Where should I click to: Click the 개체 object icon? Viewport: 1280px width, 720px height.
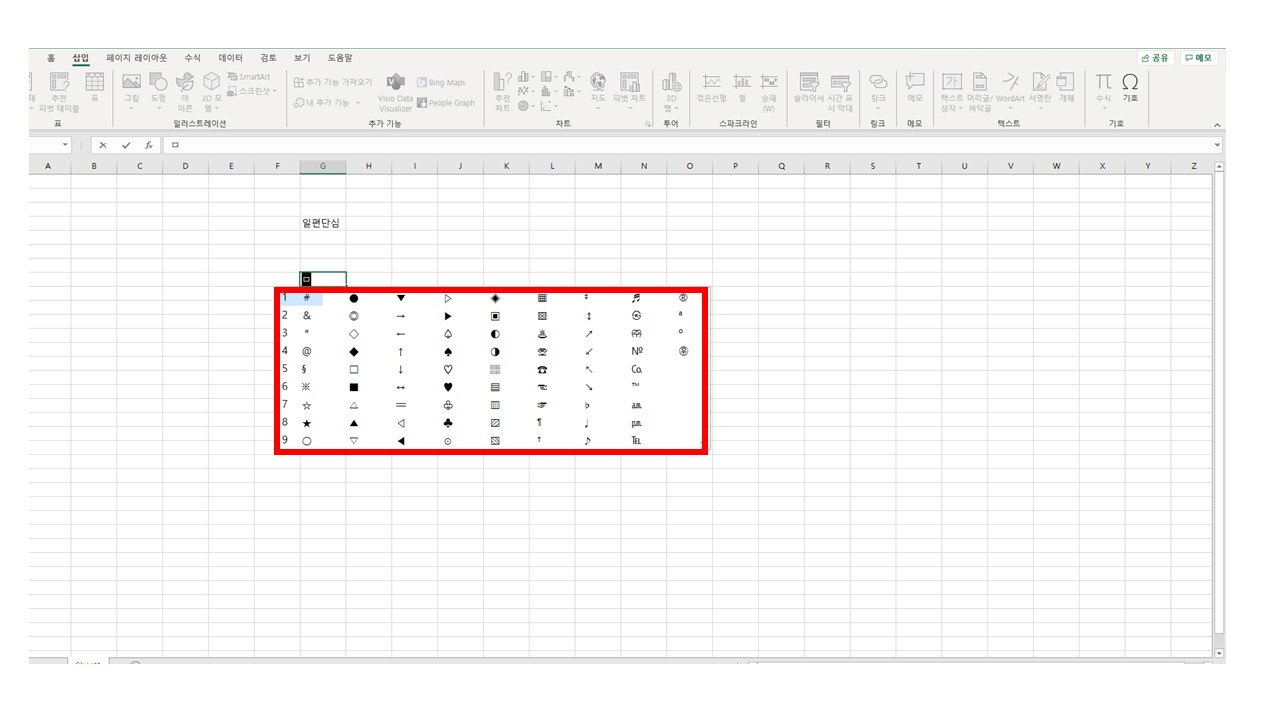(1067, 88)
